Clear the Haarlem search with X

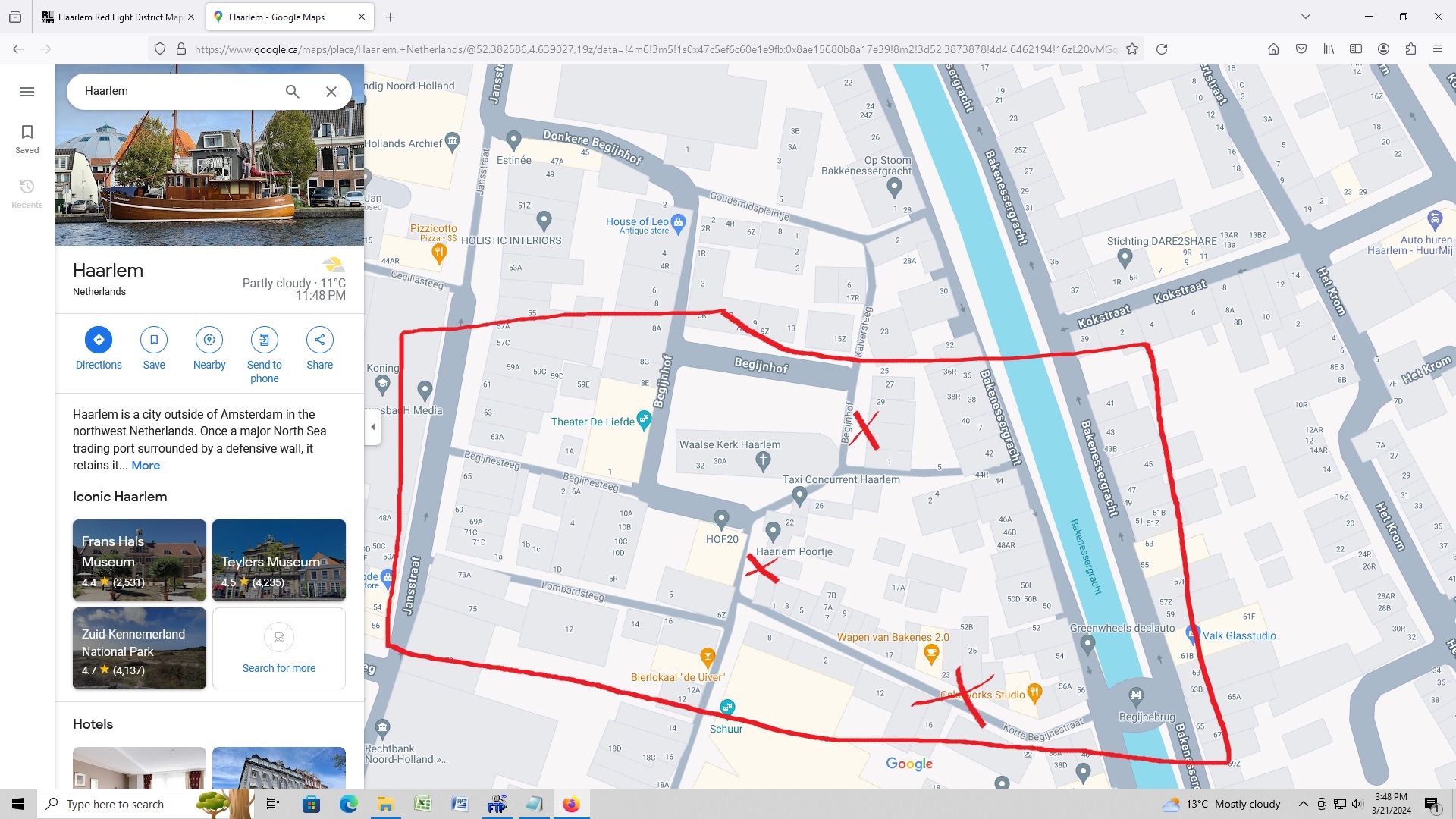coord(331,92)
